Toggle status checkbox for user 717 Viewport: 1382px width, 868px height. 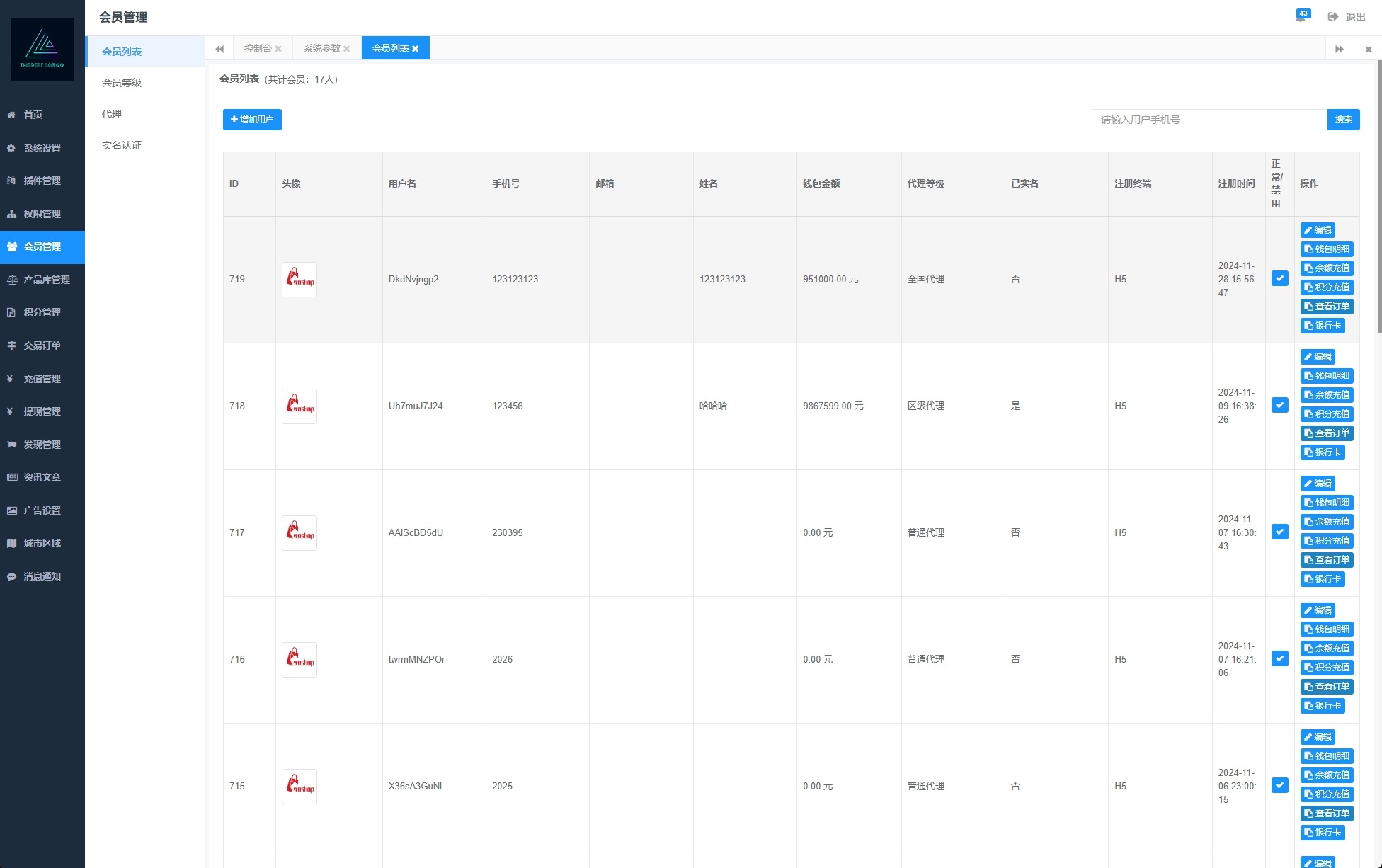[1279, 532]
